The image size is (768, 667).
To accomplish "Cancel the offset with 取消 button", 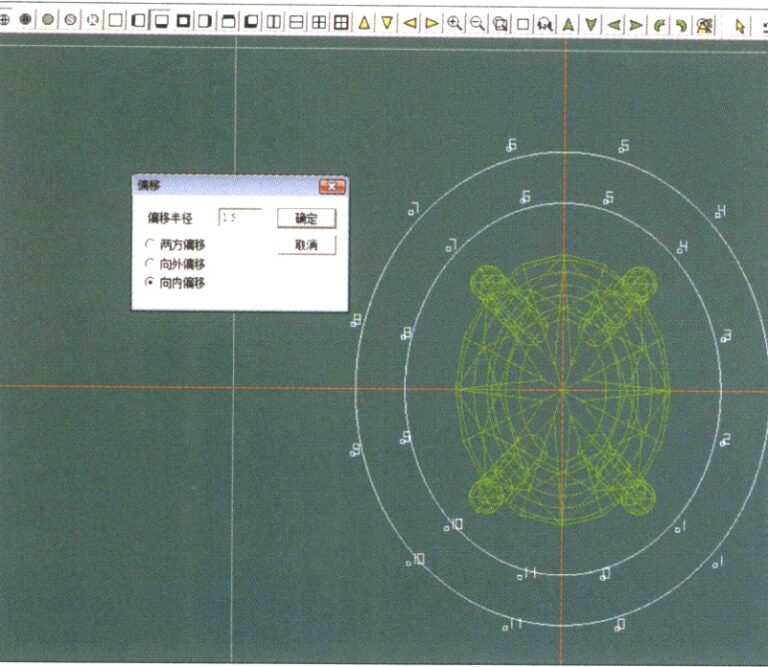I will coord(307,244).
